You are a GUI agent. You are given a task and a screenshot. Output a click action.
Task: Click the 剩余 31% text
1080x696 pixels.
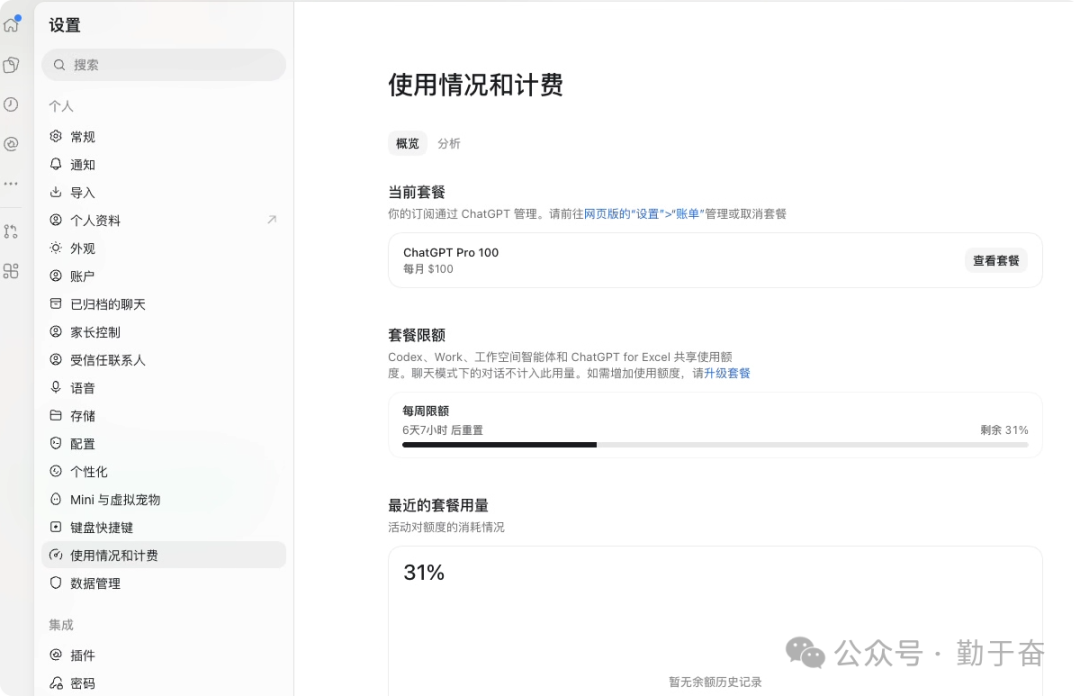pyautogui.click(x=1004, y=430)
